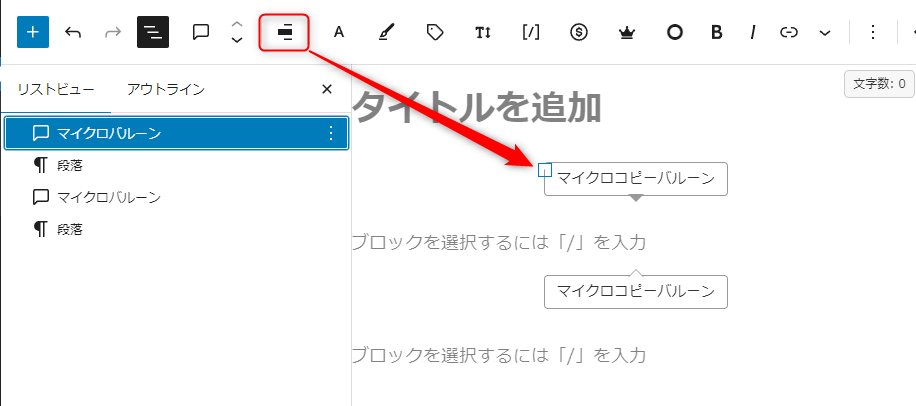Open block options three-dot menu in toolbar
Image resolution: width=916 pixels, height=406 pixels.
pyautogui.click(x=872, y=32)
